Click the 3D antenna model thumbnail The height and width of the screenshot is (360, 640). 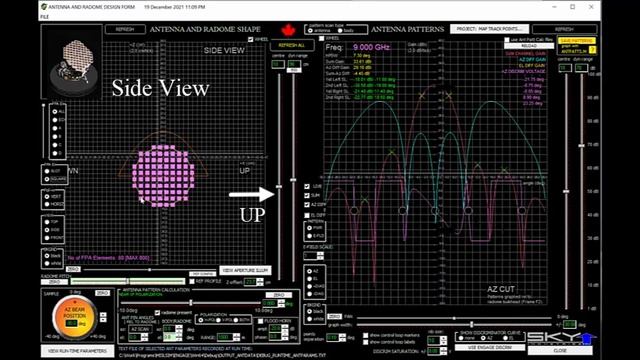point(71,61)
